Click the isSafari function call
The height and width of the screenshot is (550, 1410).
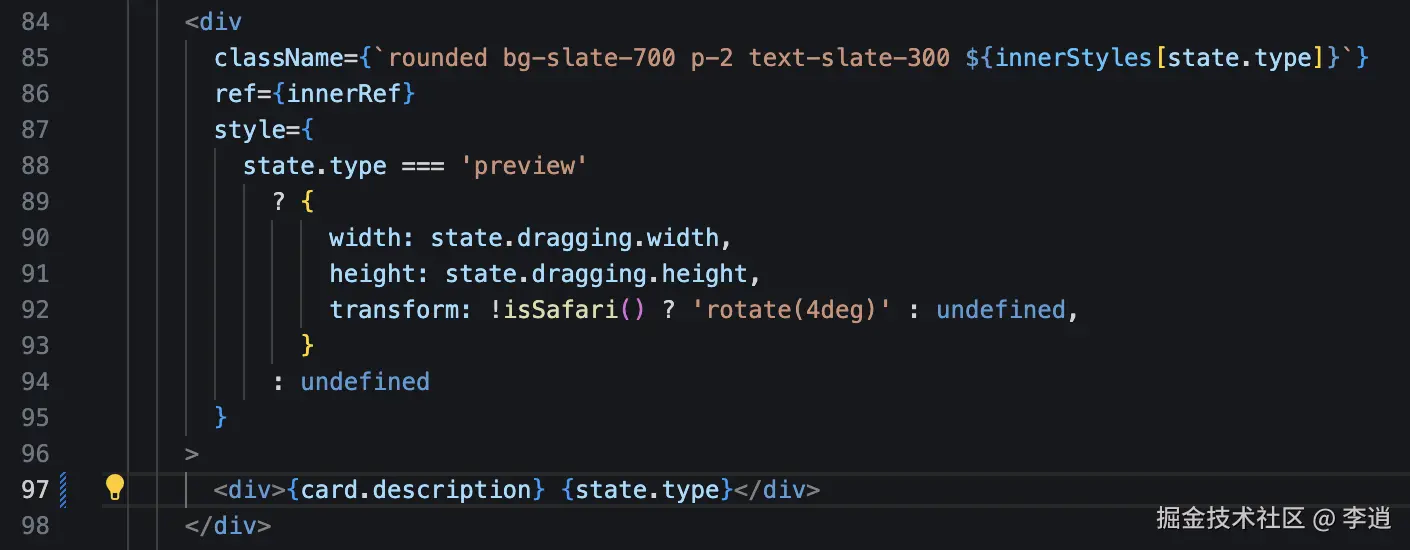[561, 309]
